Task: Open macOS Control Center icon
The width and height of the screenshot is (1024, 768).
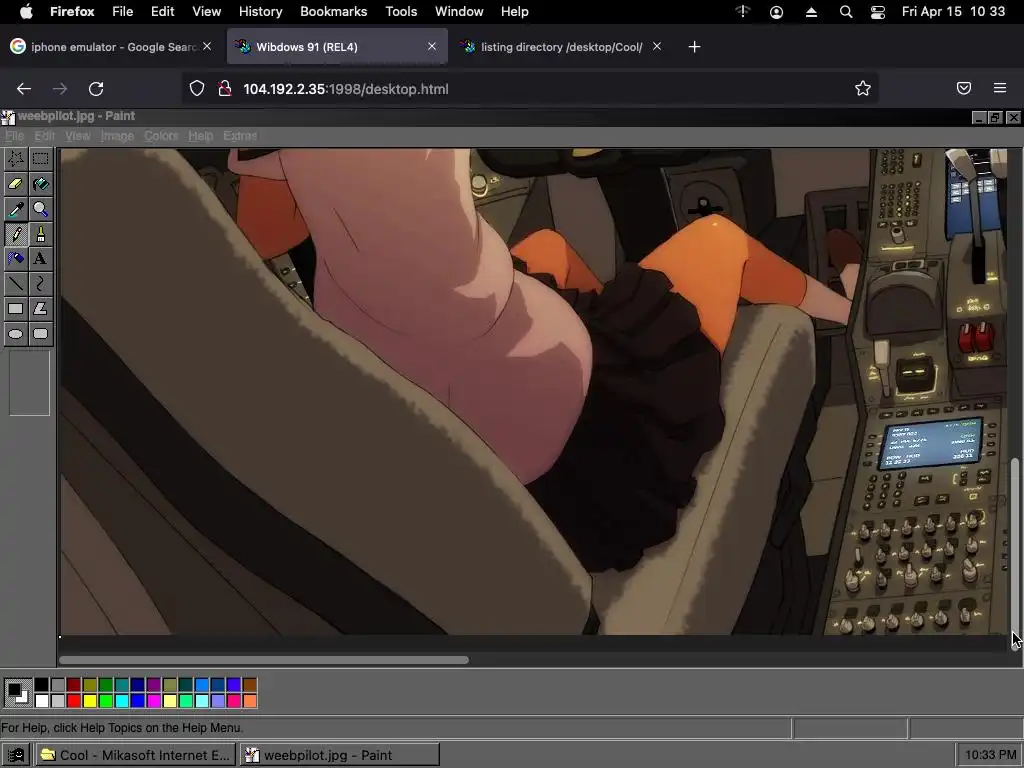Action: (x=878, y=12)
